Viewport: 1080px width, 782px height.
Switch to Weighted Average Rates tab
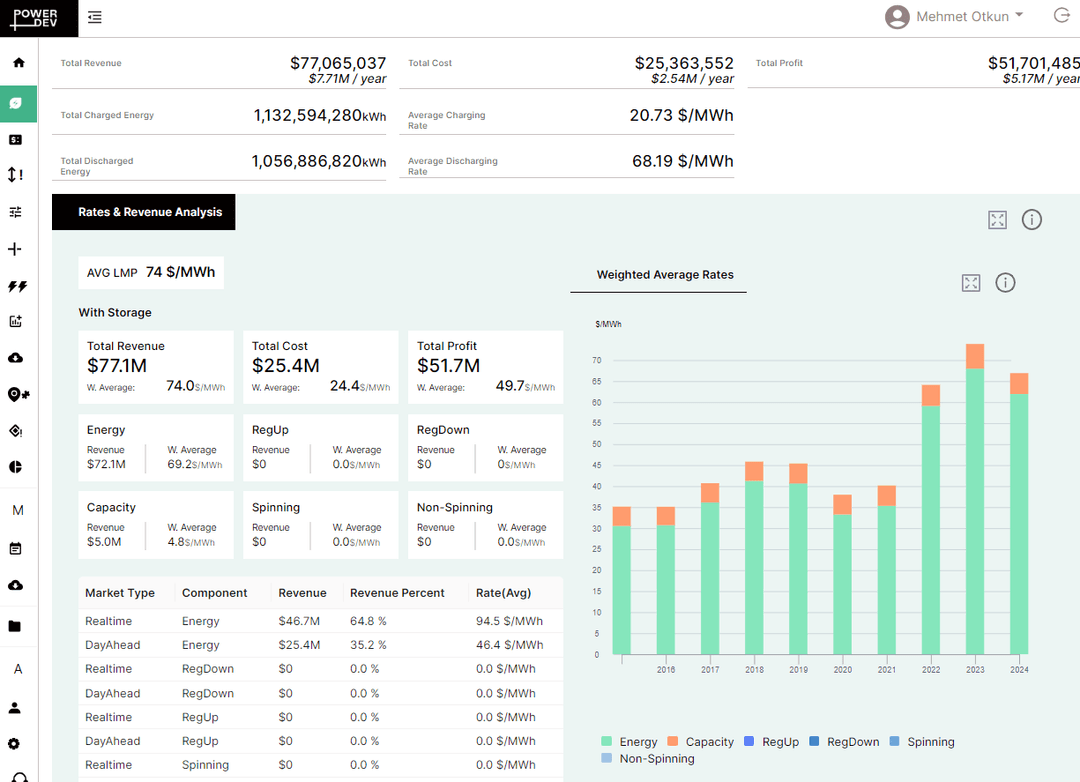click(x=665, y=275)
